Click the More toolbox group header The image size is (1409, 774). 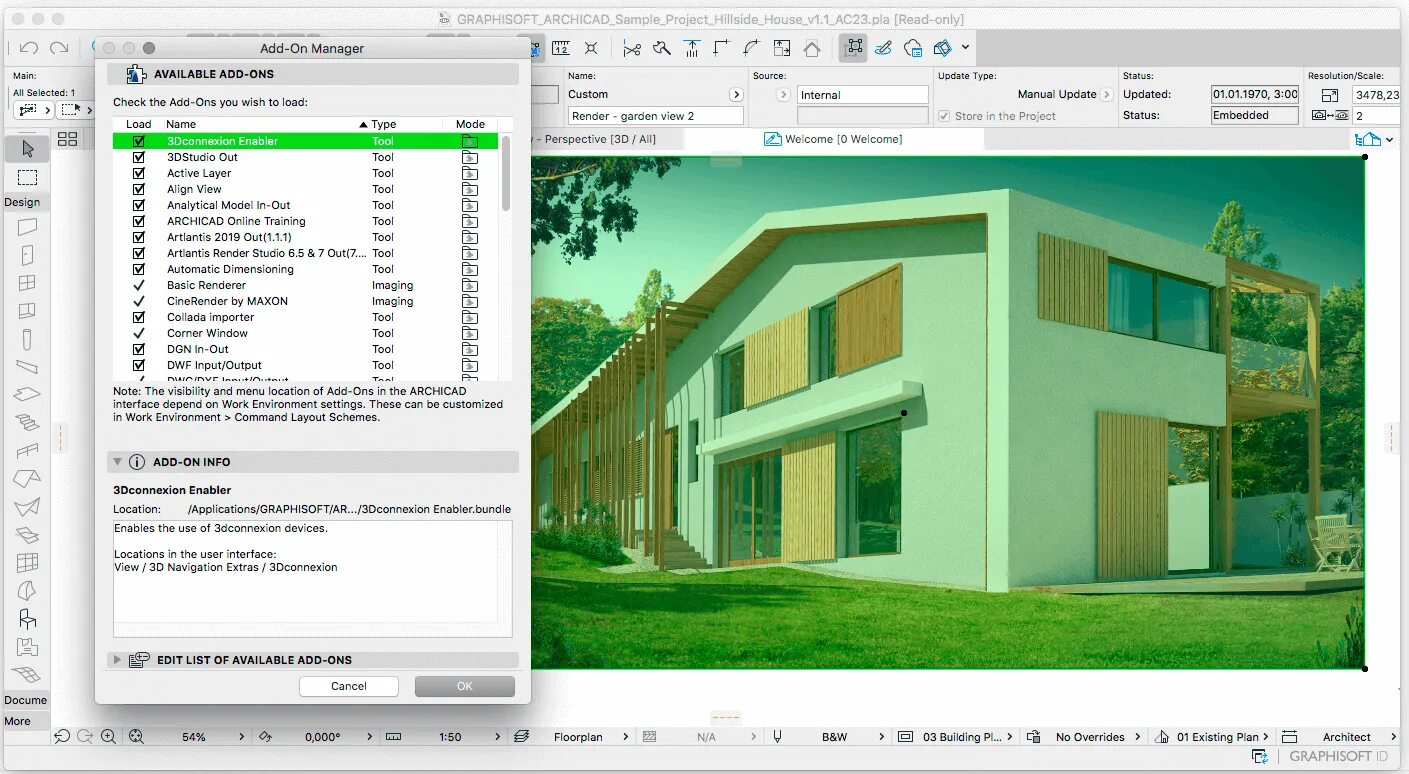[x=25, y=721]
